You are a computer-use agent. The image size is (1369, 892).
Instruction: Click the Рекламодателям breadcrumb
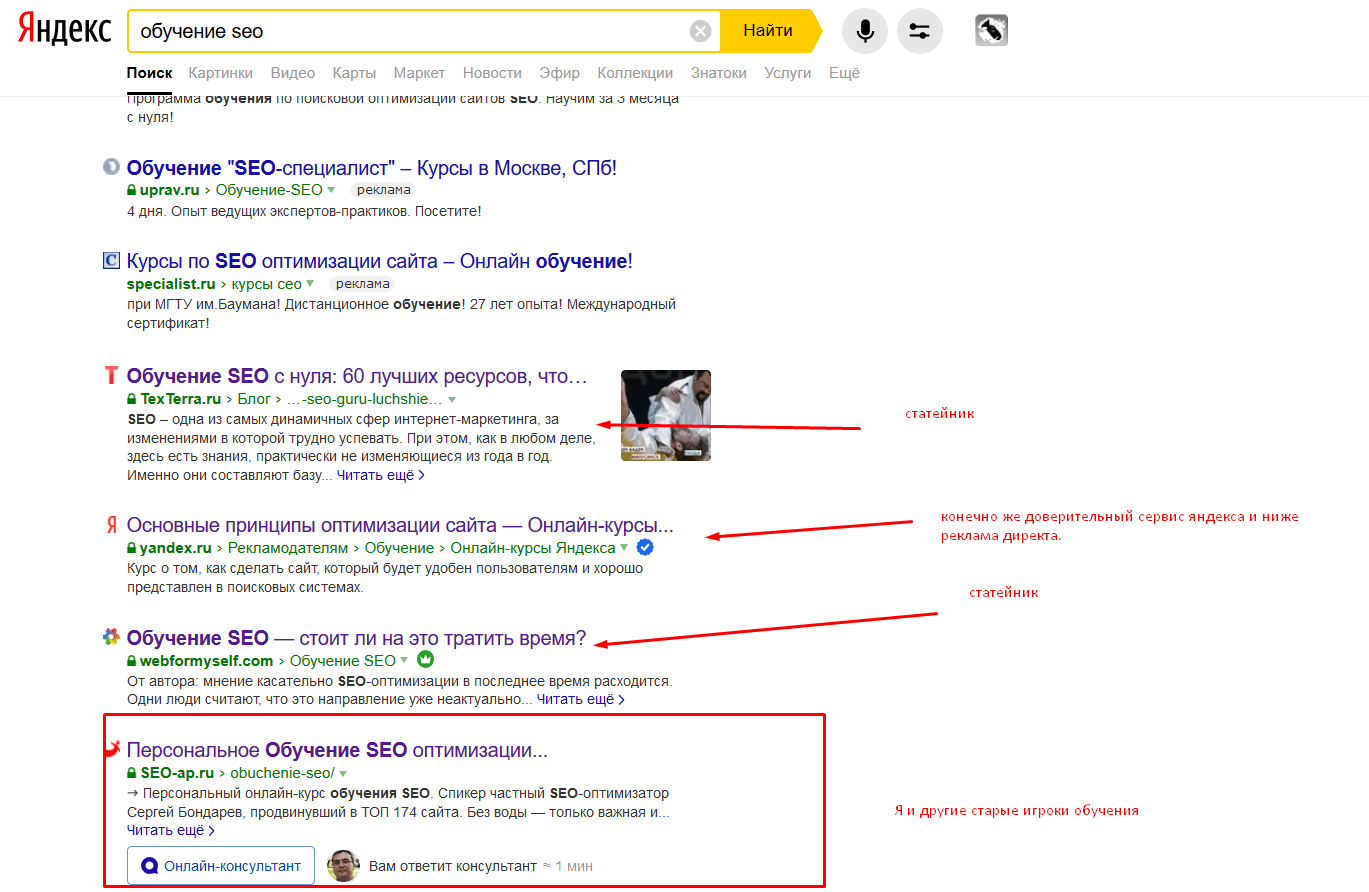click(288, 548)
